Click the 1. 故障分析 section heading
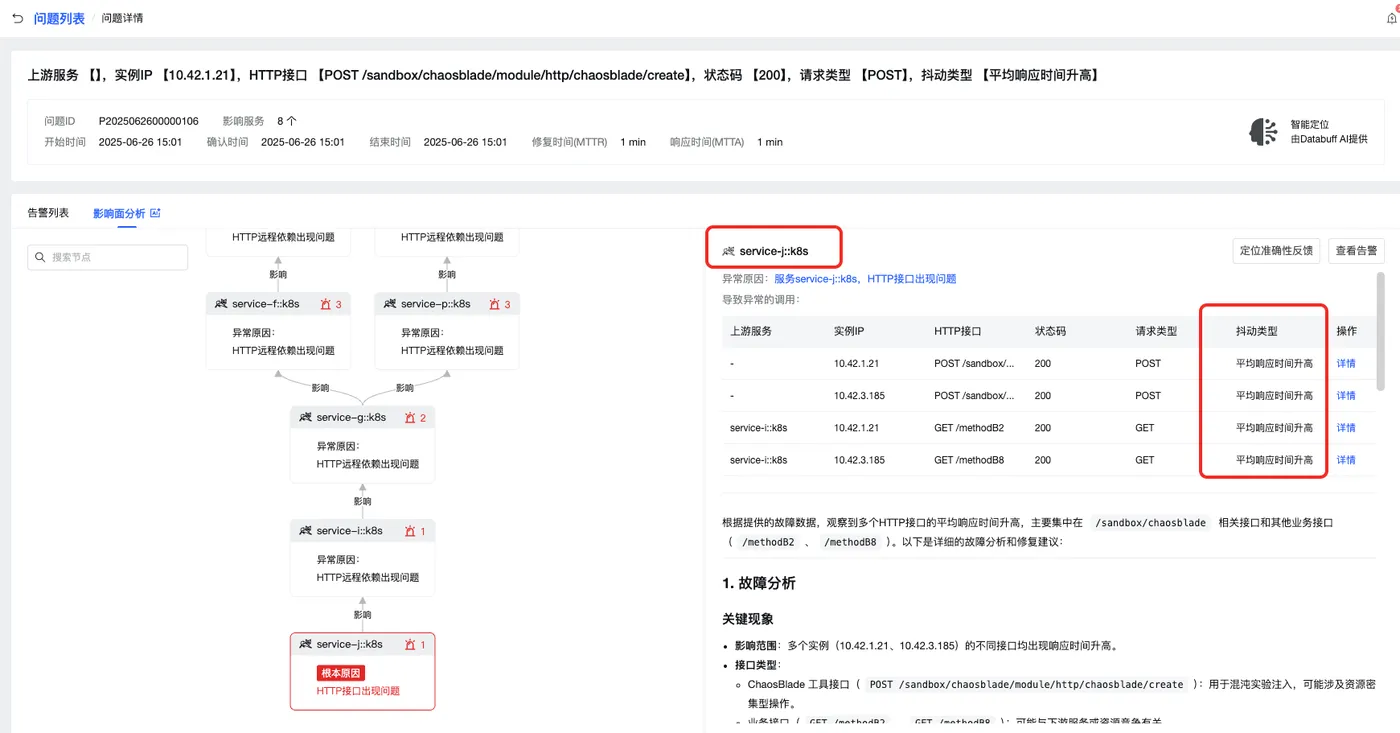The image size is (1400, 733). coord(759,583)
